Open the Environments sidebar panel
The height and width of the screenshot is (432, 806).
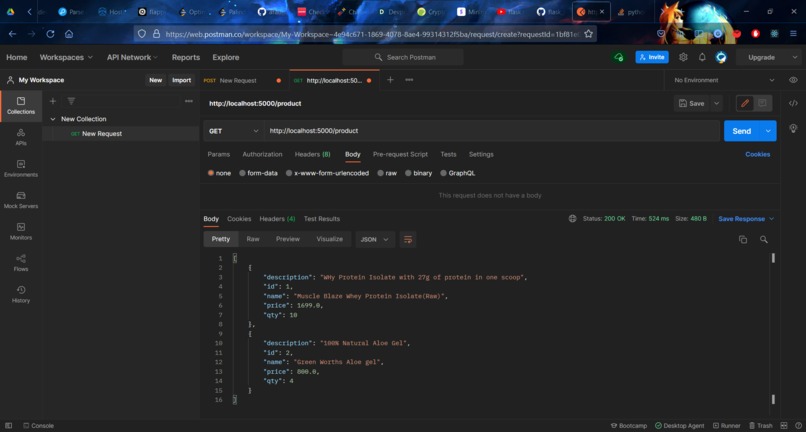(x=21, y=169)
